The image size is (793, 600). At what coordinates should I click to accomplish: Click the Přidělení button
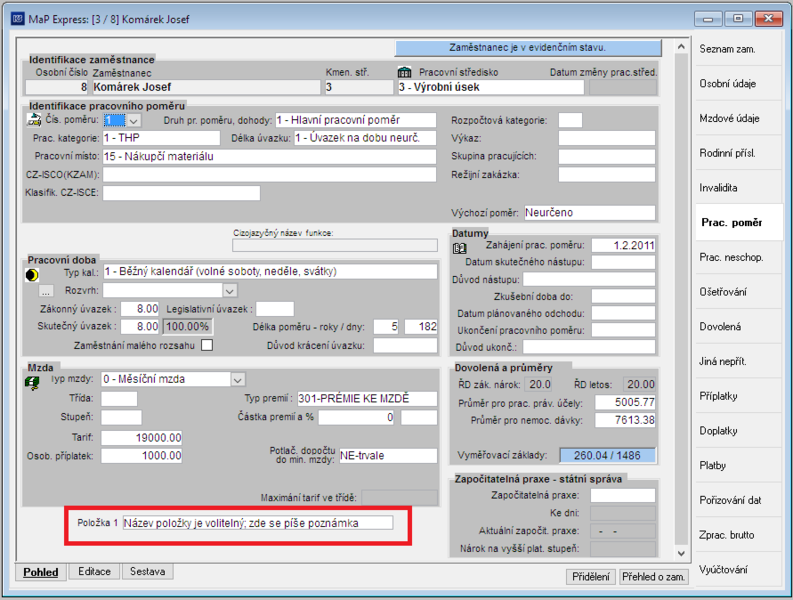click(x=590, y=577)
